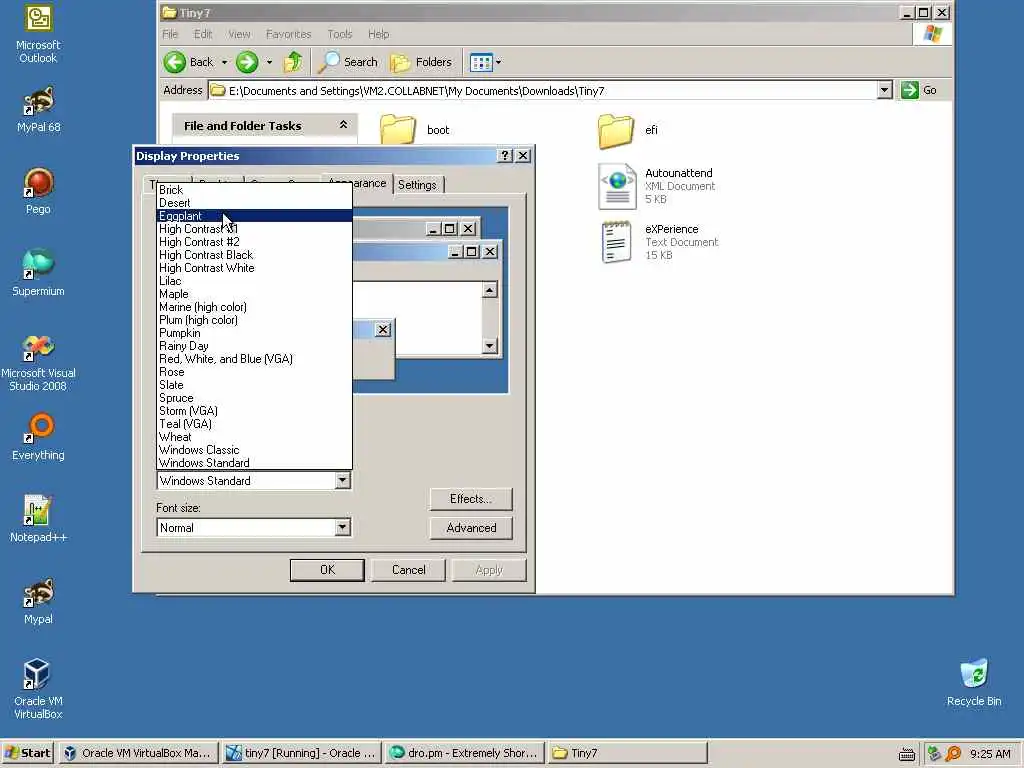Go up one folder level
This screenshot has height=768, width=1024.
click(x=293, y=62)
